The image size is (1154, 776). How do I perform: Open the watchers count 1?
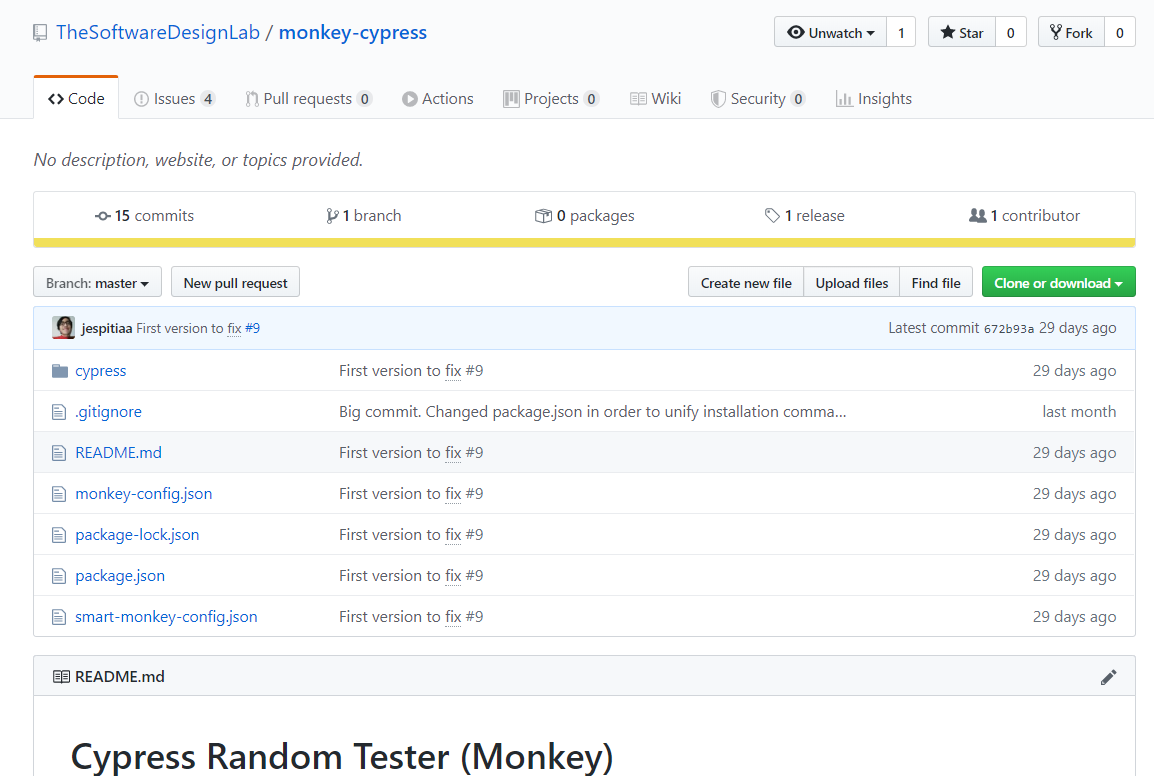(901, 32)
